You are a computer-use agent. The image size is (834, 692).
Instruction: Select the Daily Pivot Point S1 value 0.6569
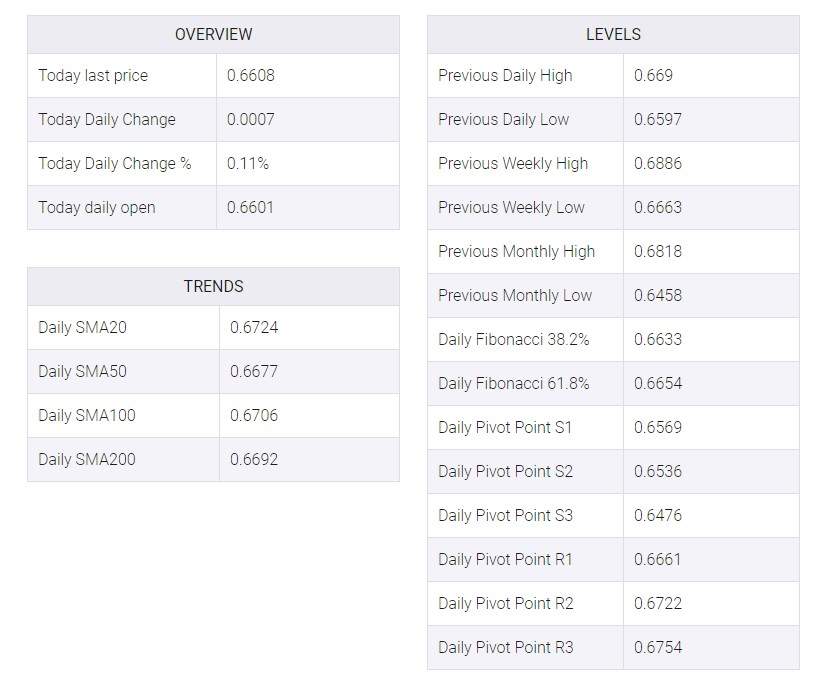click(658, 428)
